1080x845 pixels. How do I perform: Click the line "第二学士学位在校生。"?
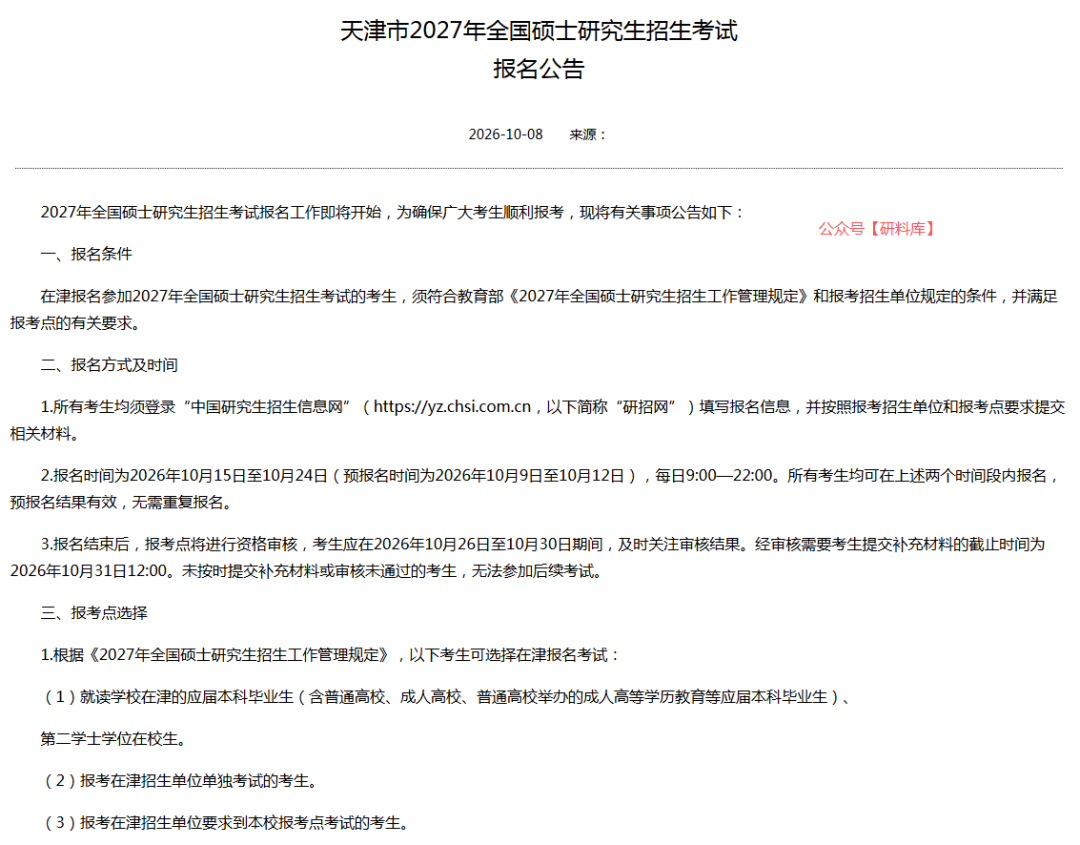113,739
